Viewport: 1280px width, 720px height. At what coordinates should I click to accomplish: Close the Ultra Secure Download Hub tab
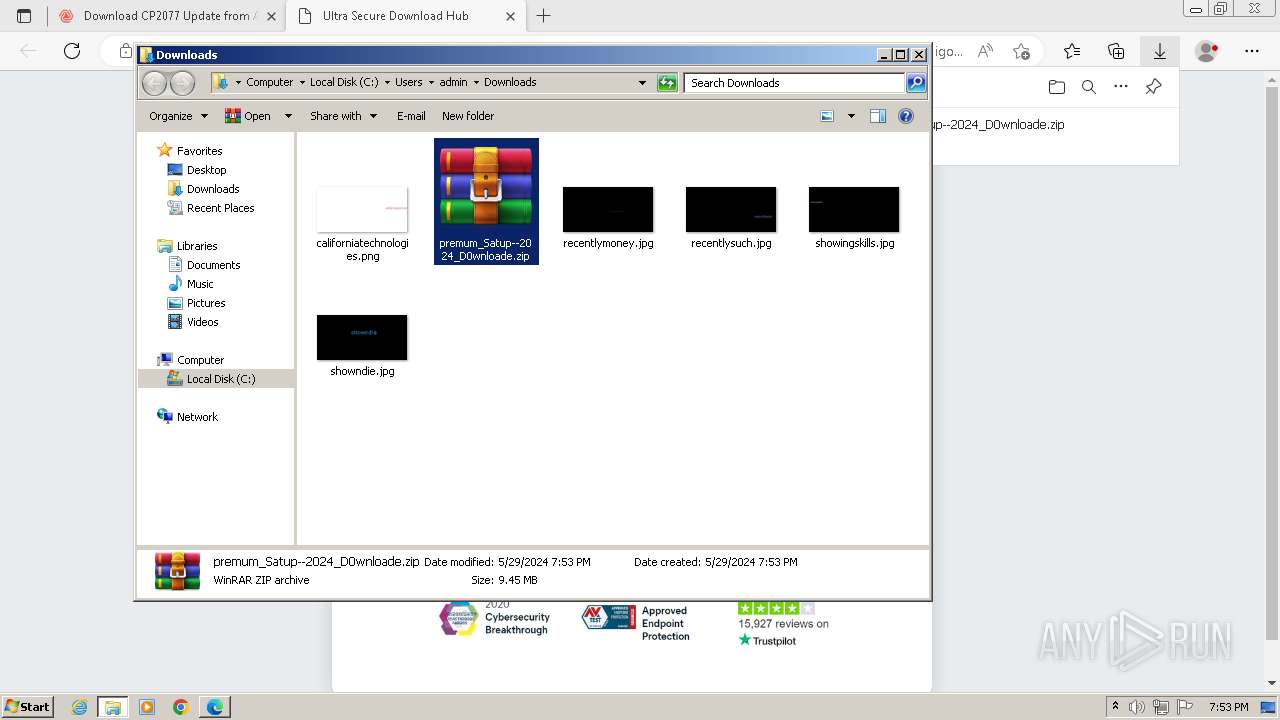tap(511, 16)
